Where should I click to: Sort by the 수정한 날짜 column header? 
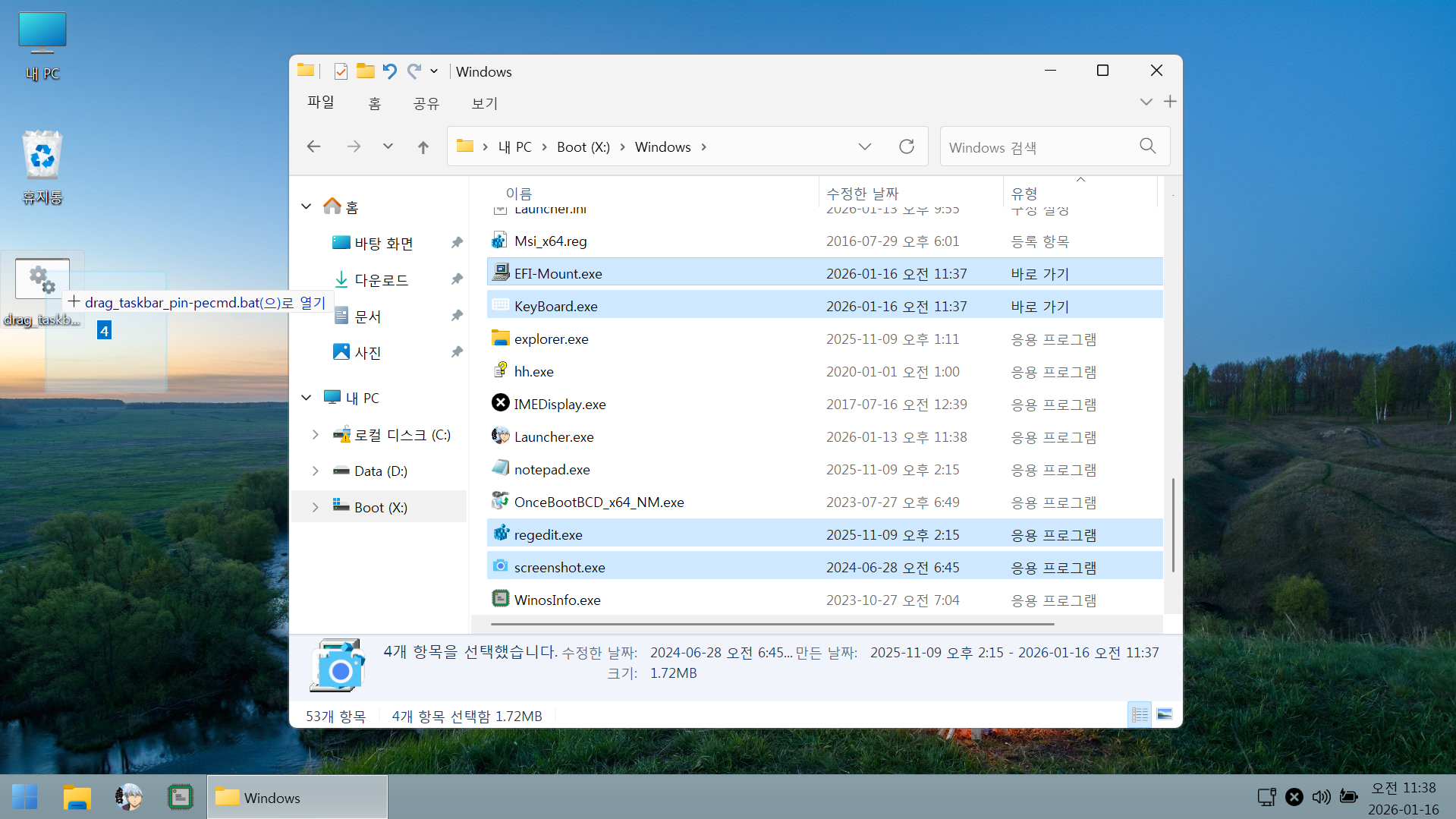(862, 194)
